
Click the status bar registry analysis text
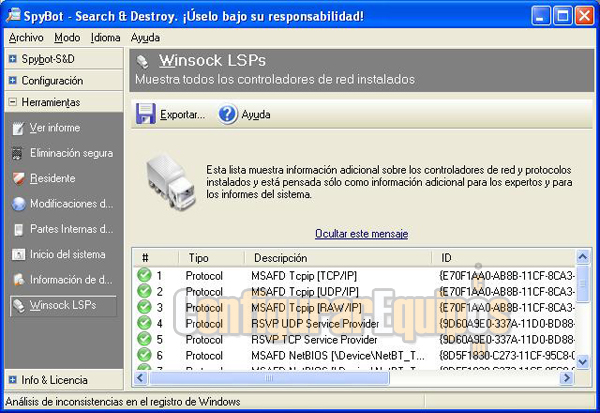point(123,402)
